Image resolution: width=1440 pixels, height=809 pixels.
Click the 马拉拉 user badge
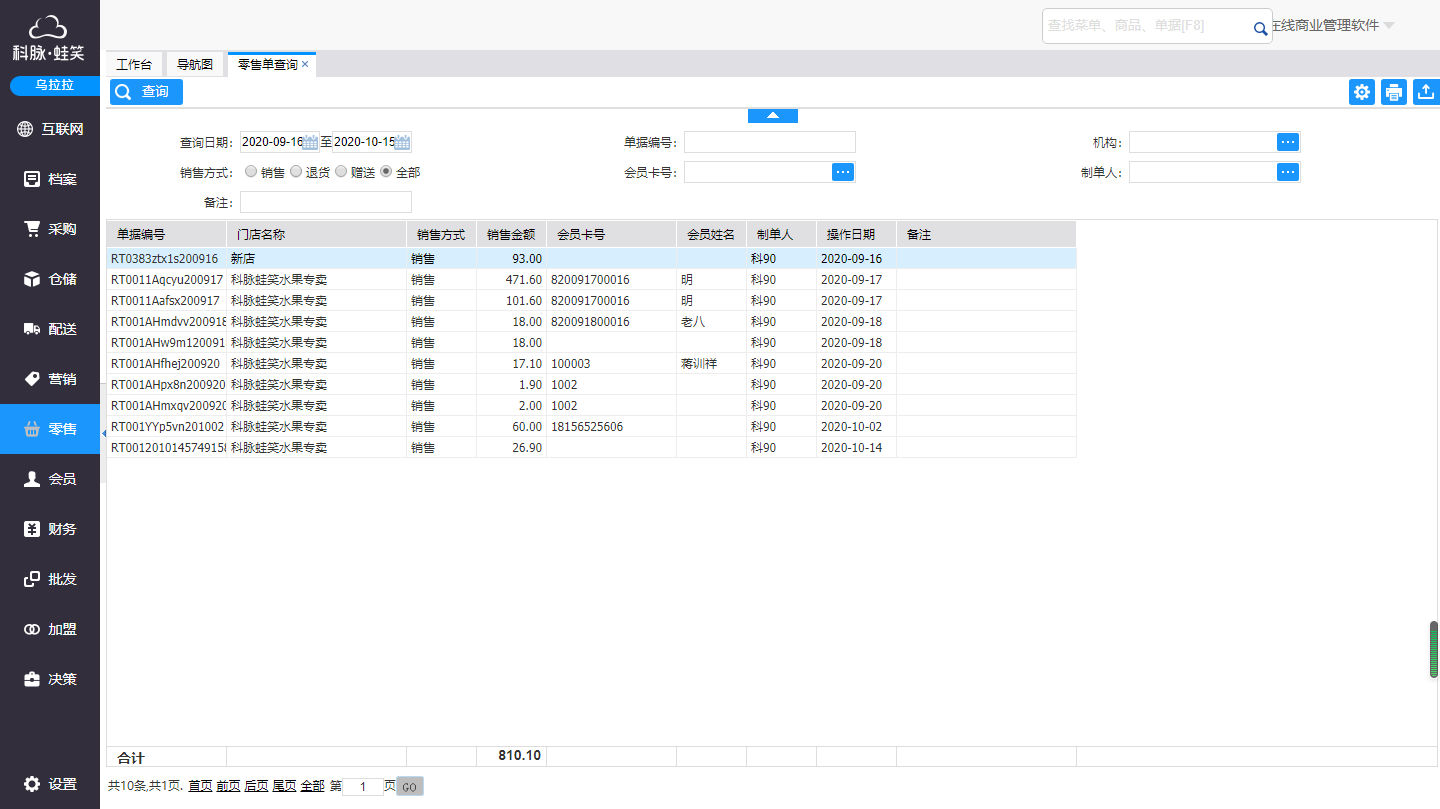55,86
